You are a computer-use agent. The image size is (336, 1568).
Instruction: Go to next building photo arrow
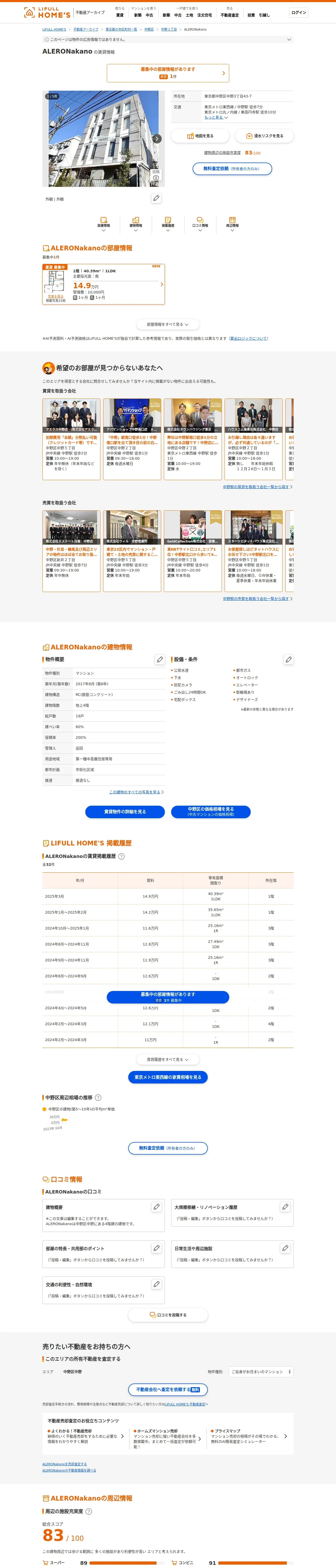click(x=157, y=139)
